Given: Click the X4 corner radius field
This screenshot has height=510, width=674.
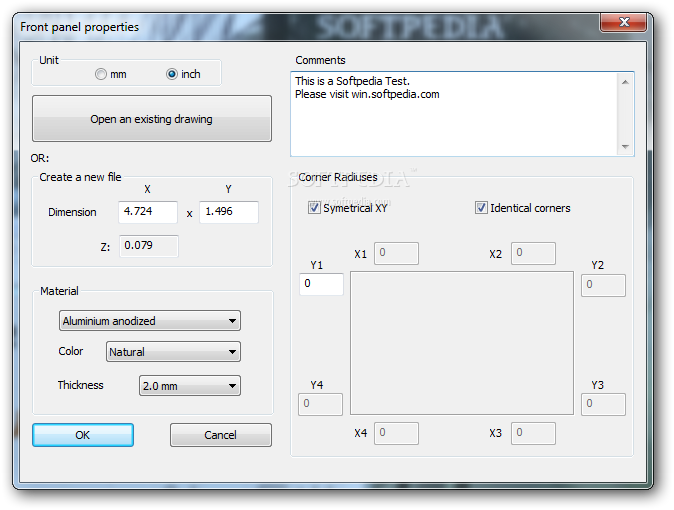Looking at the screenshot, I should (396, 433).
